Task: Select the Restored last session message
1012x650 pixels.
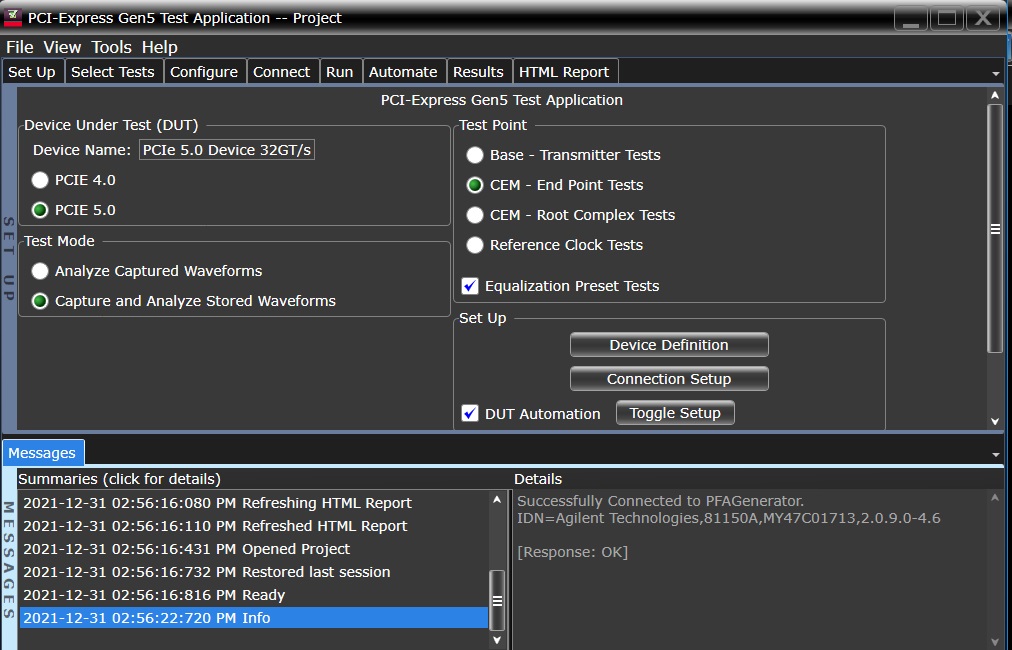Action: click(206, 572)
